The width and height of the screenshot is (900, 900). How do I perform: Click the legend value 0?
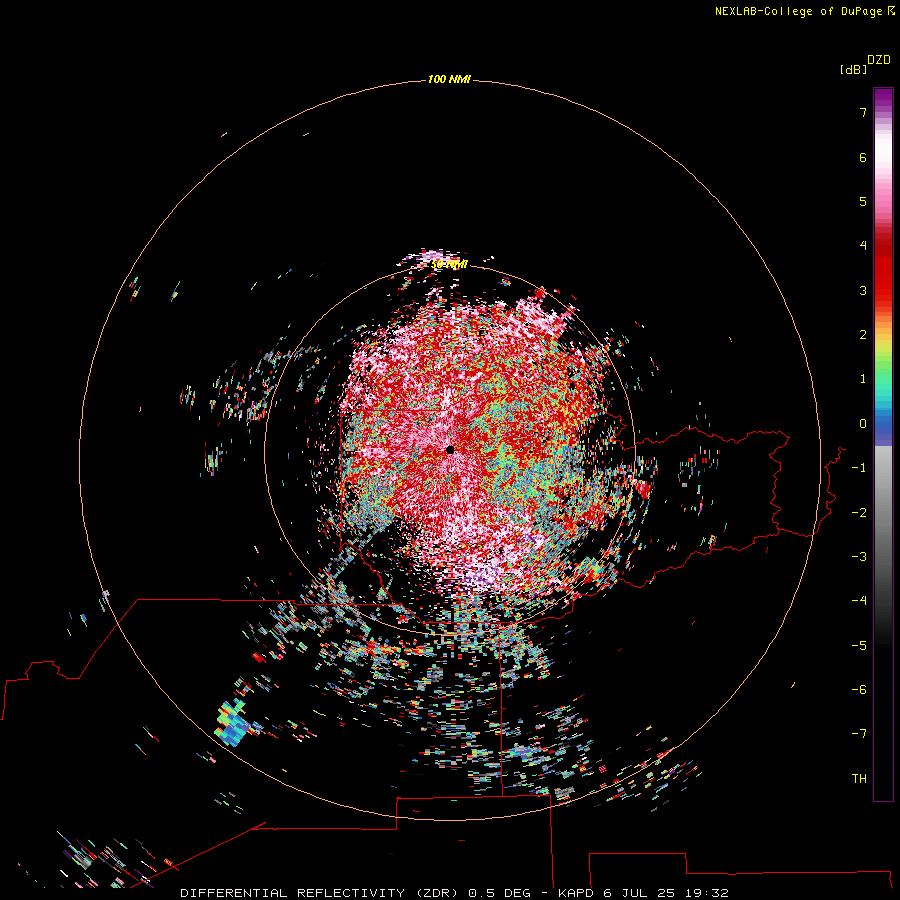[x=863, y=424]
